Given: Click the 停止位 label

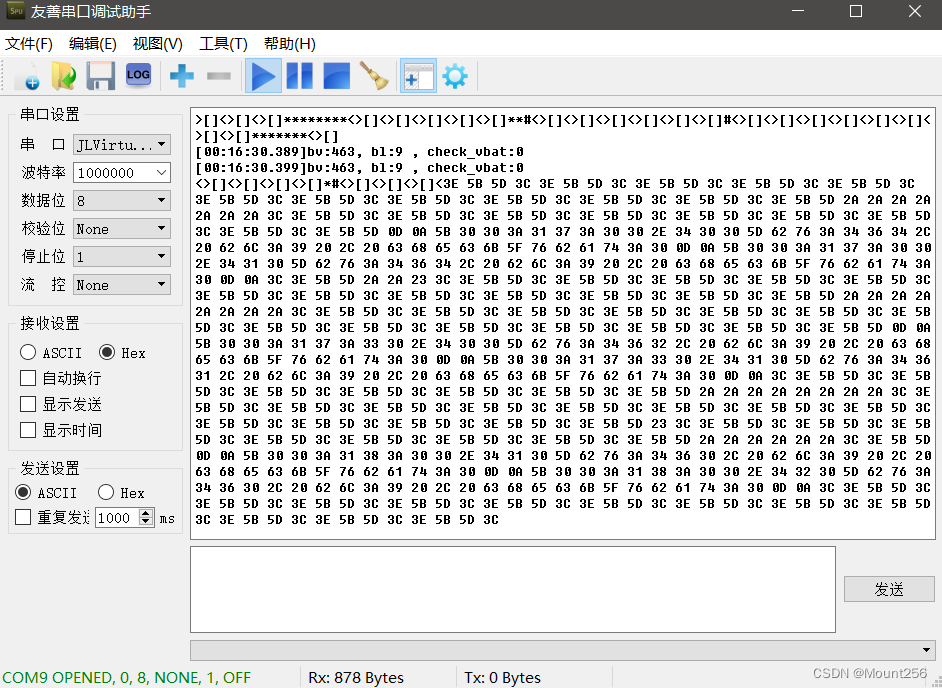Looking at the screenshot, I should (x=43, y=257).
